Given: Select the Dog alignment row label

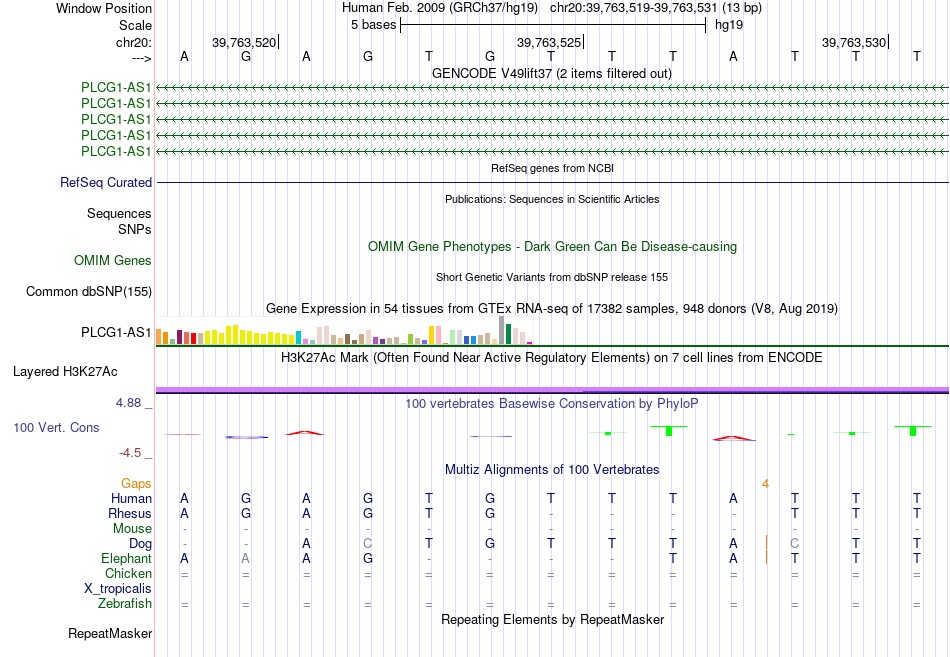Looking at the screenshot, I should pos(141,544).
